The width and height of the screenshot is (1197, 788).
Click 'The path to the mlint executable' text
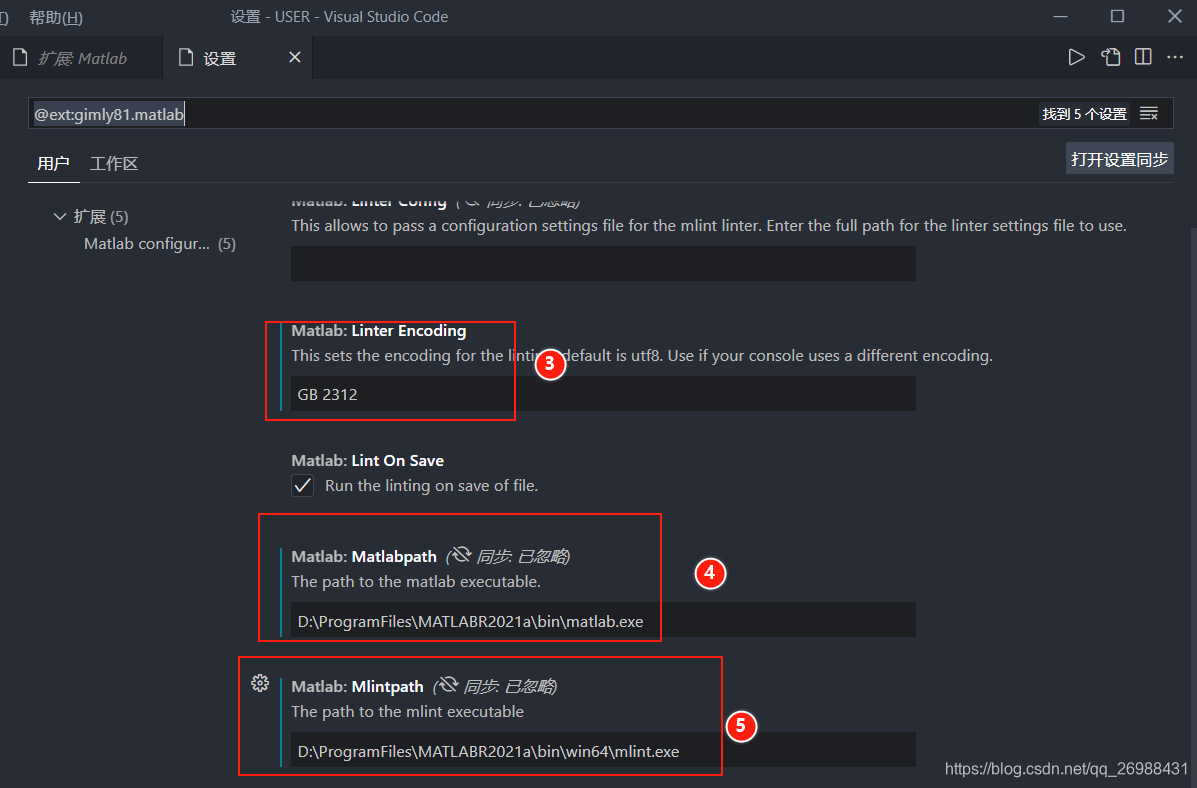pyautogui.click(x=408, y=712)
